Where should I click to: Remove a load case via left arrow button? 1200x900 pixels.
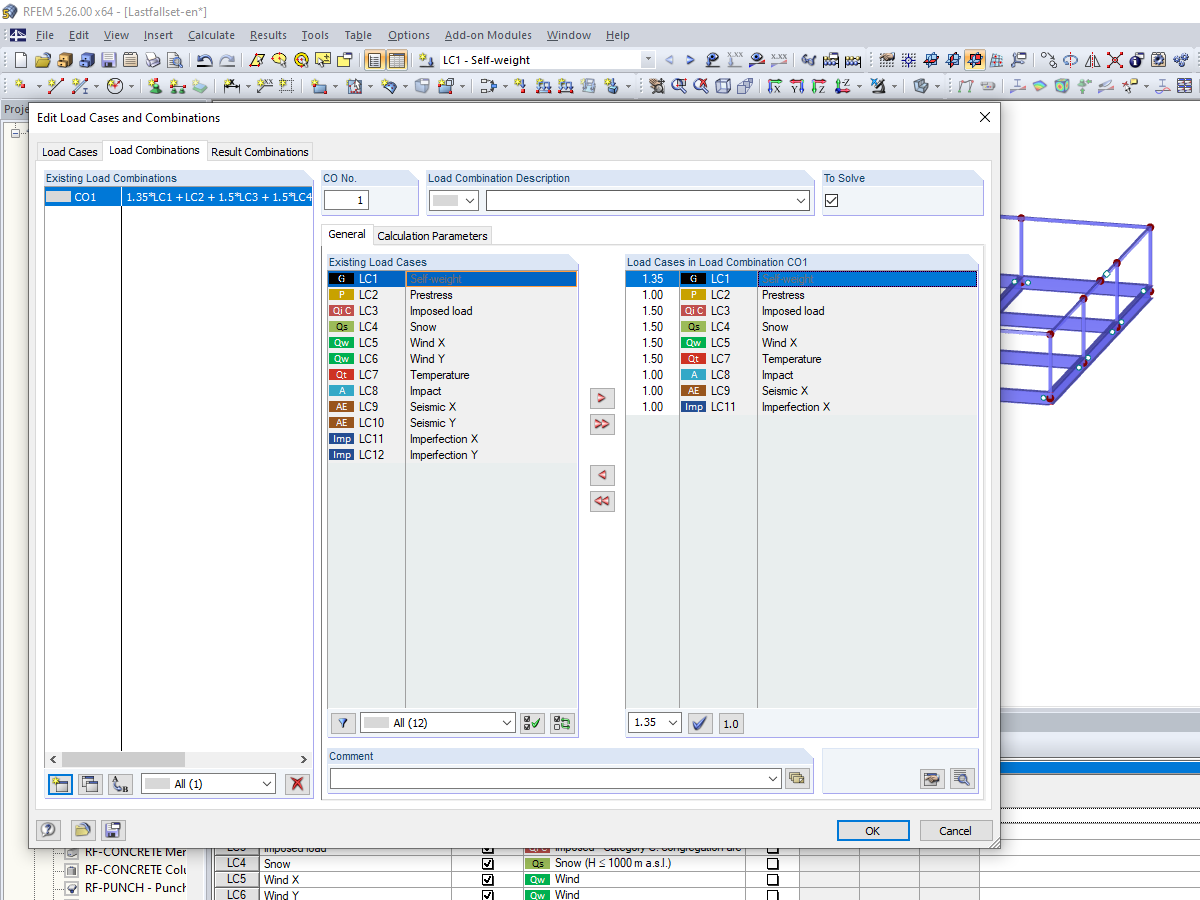(602, 475)
